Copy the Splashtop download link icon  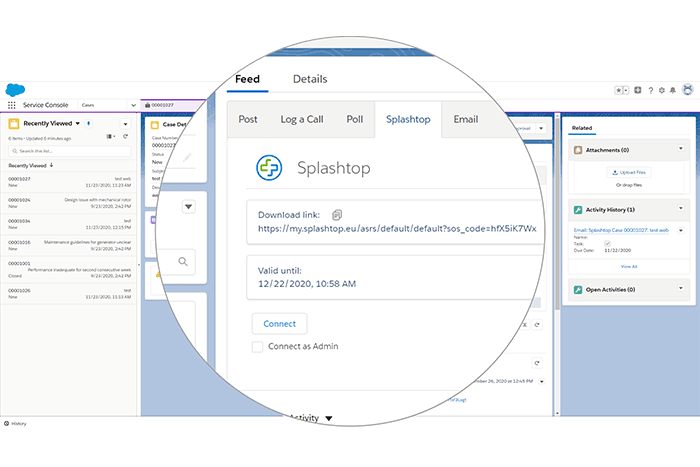pos(337,215)
